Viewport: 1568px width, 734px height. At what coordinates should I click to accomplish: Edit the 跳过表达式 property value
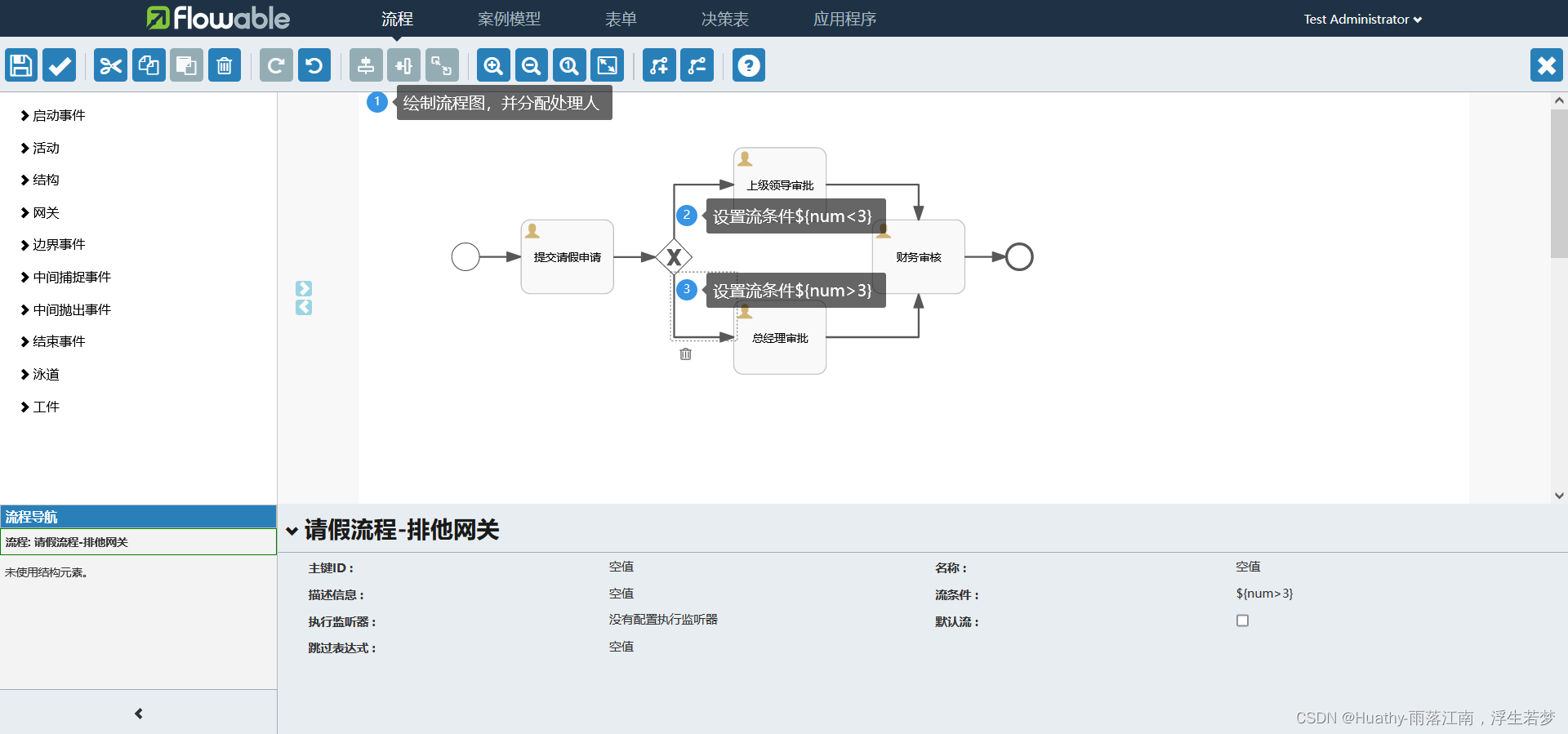[621, 647]
